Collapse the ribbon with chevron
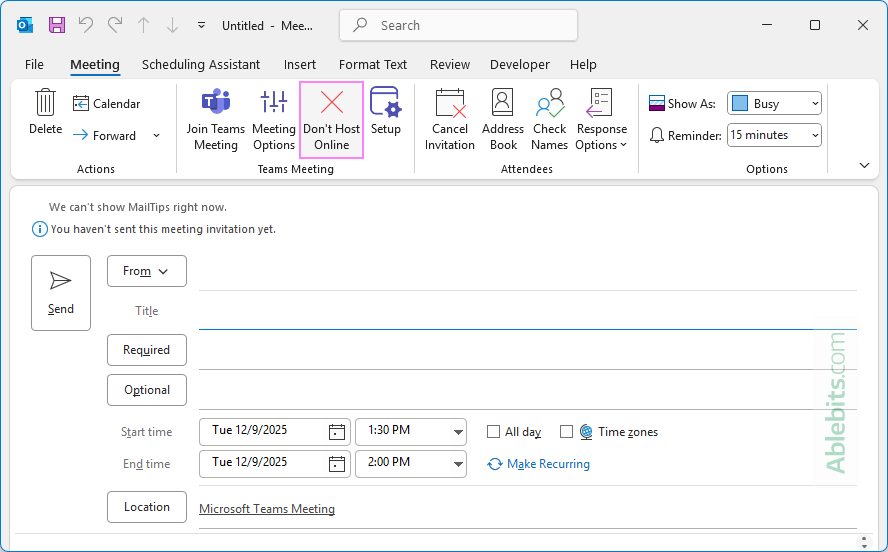 pos(864,165)
